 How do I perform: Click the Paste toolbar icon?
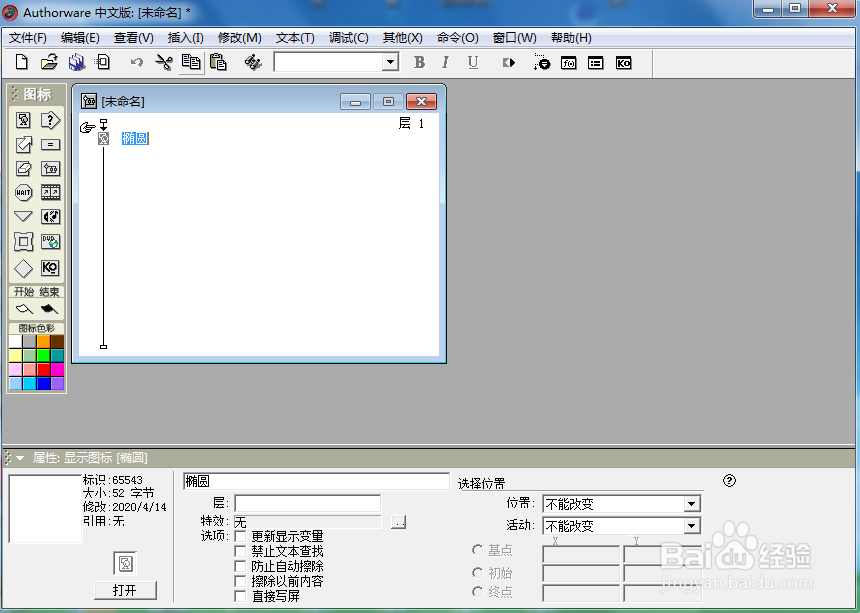(x=218, y=63)
